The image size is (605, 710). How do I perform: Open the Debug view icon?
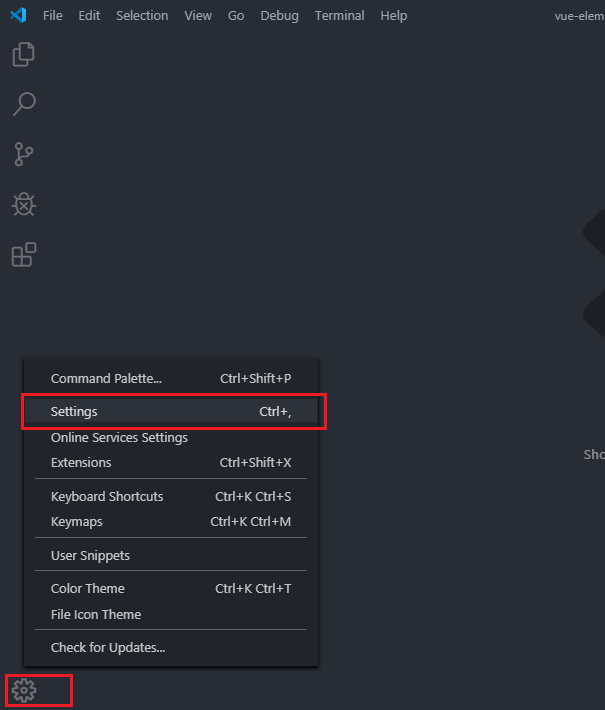coord(23,204)
